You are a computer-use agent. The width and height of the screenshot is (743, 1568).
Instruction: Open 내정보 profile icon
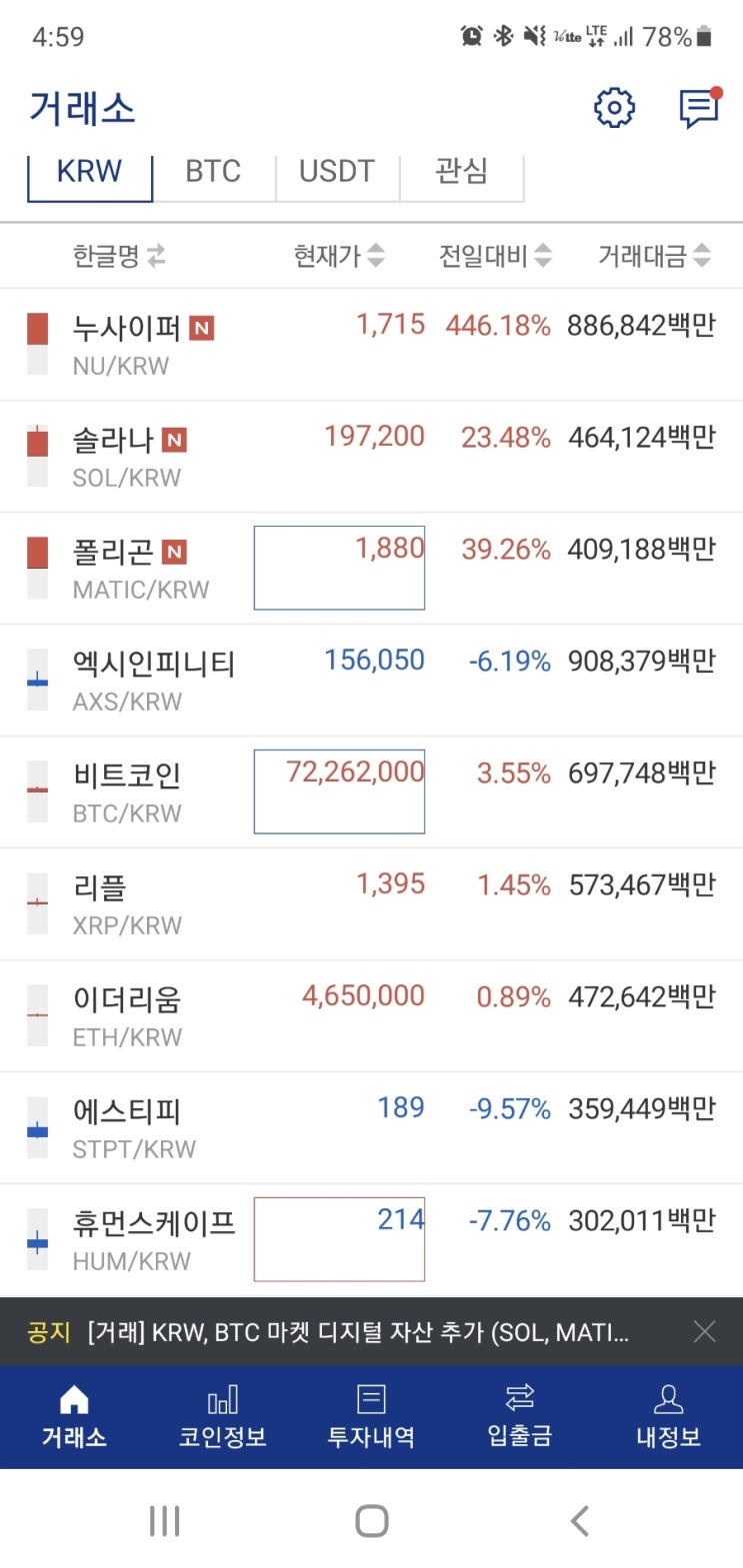pos(668,1399)
